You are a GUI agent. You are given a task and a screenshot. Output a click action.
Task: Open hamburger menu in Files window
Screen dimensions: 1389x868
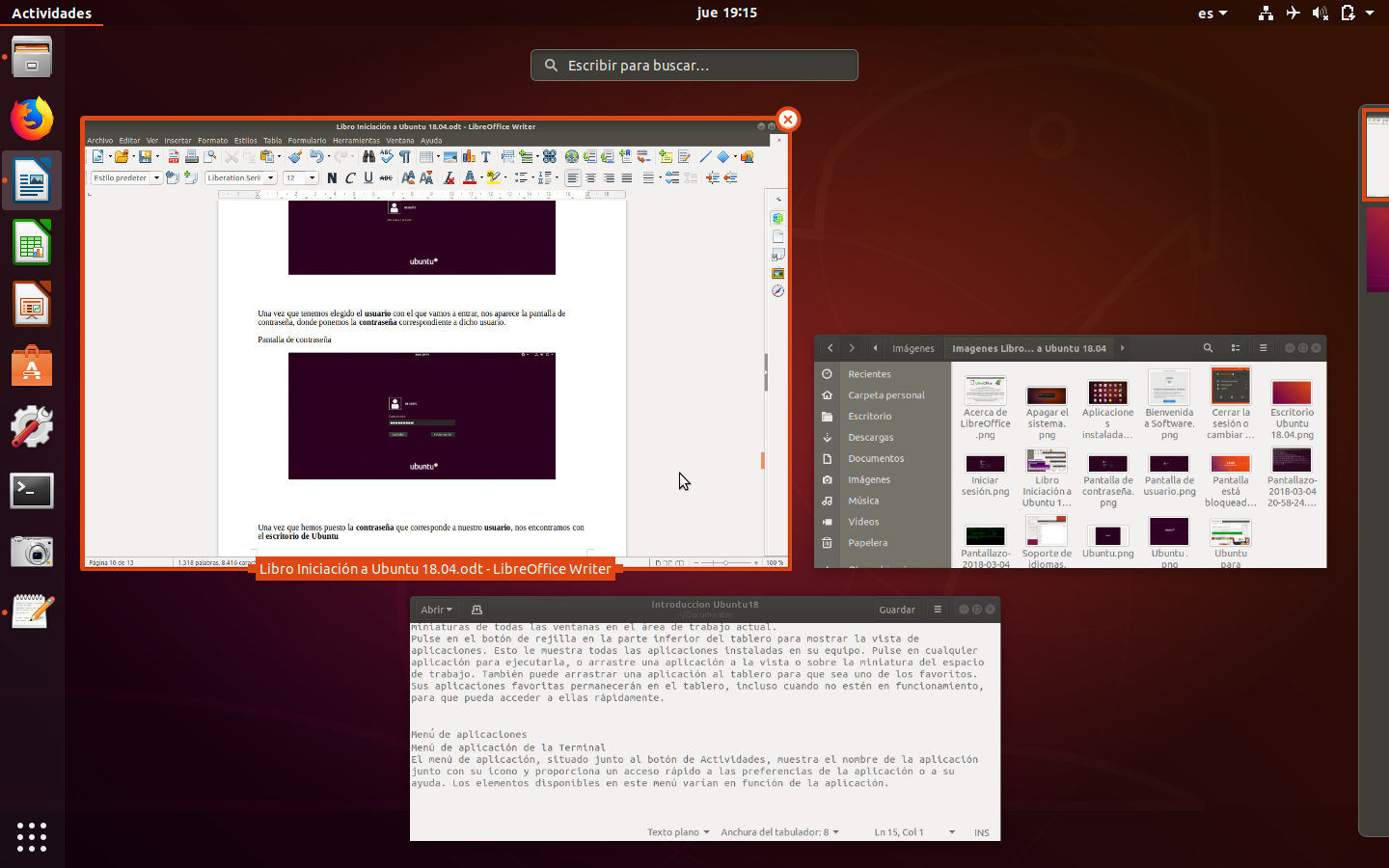[1263, 348]
